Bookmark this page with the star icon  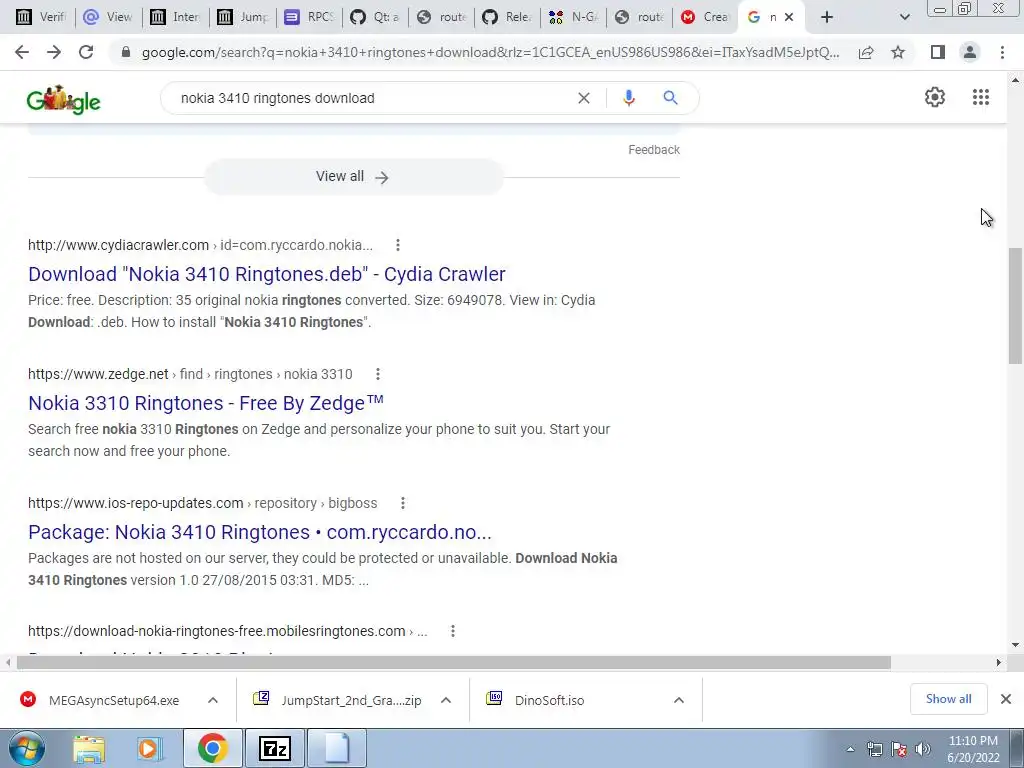coord(898,52)
